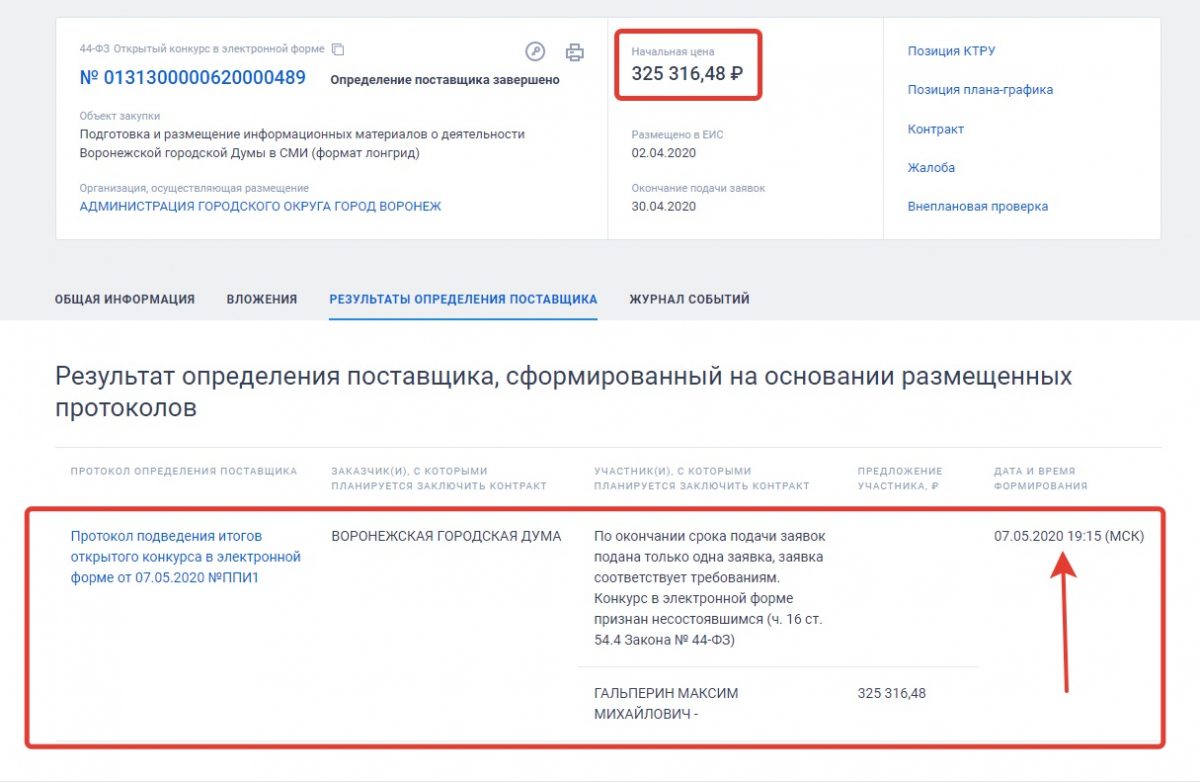
Task: Open the Позиция плана-графика link
Action: [980, 90]
